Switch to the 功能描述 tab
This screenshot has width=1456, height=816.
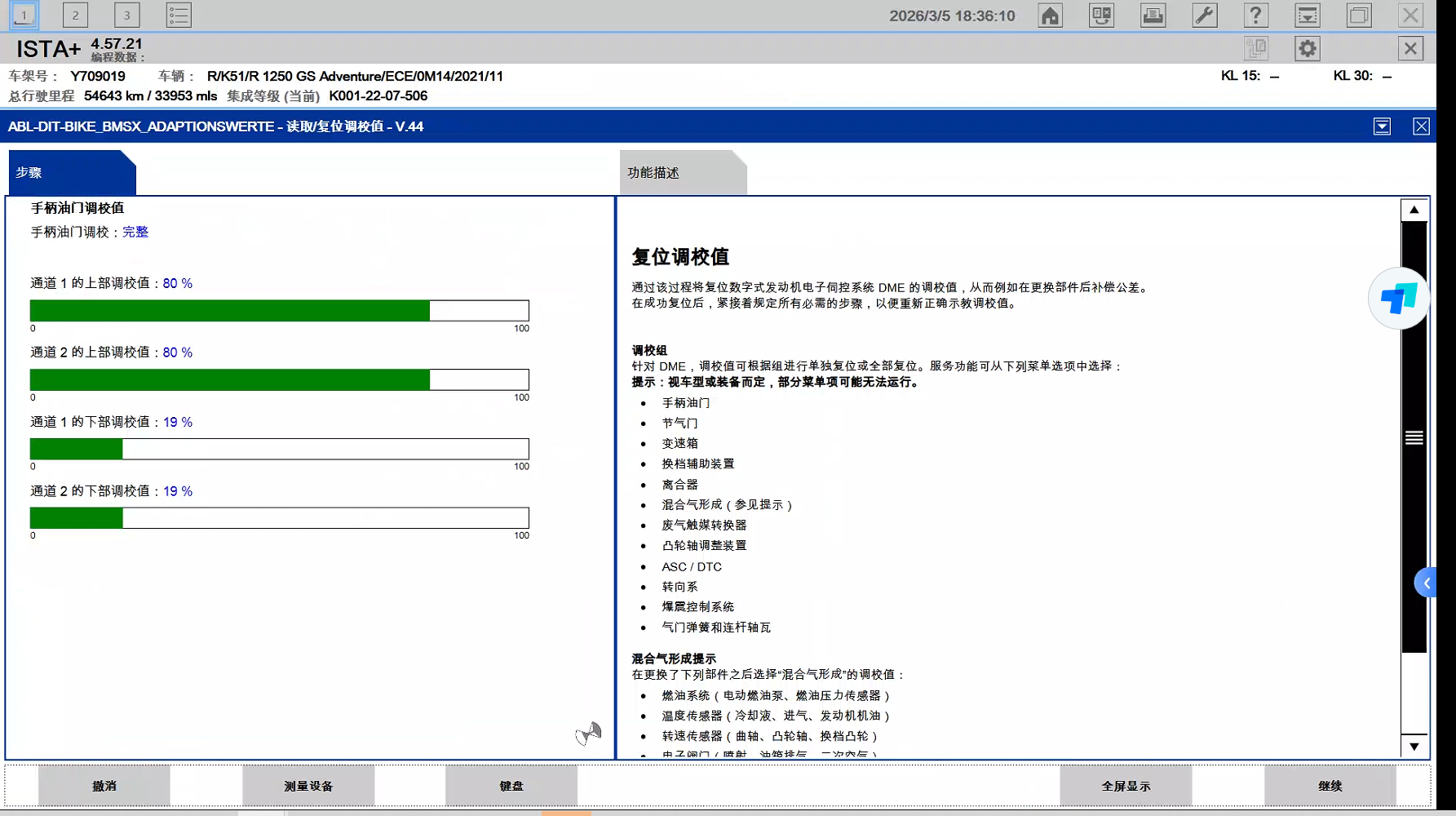tap(681, 173)
